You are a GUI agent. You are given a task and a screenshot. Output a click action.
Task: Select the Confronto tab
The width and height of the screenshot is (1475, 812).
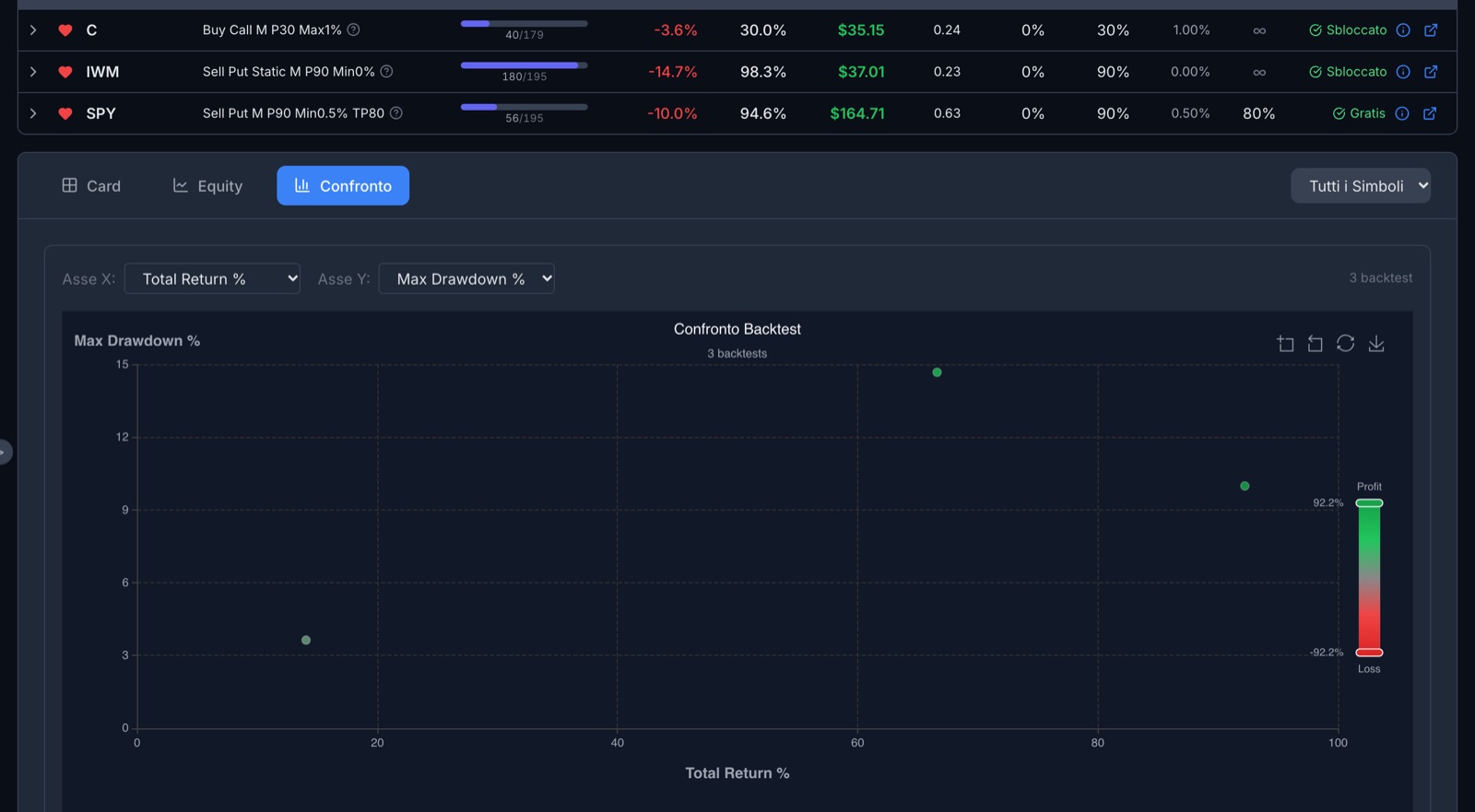click(343, 186)
